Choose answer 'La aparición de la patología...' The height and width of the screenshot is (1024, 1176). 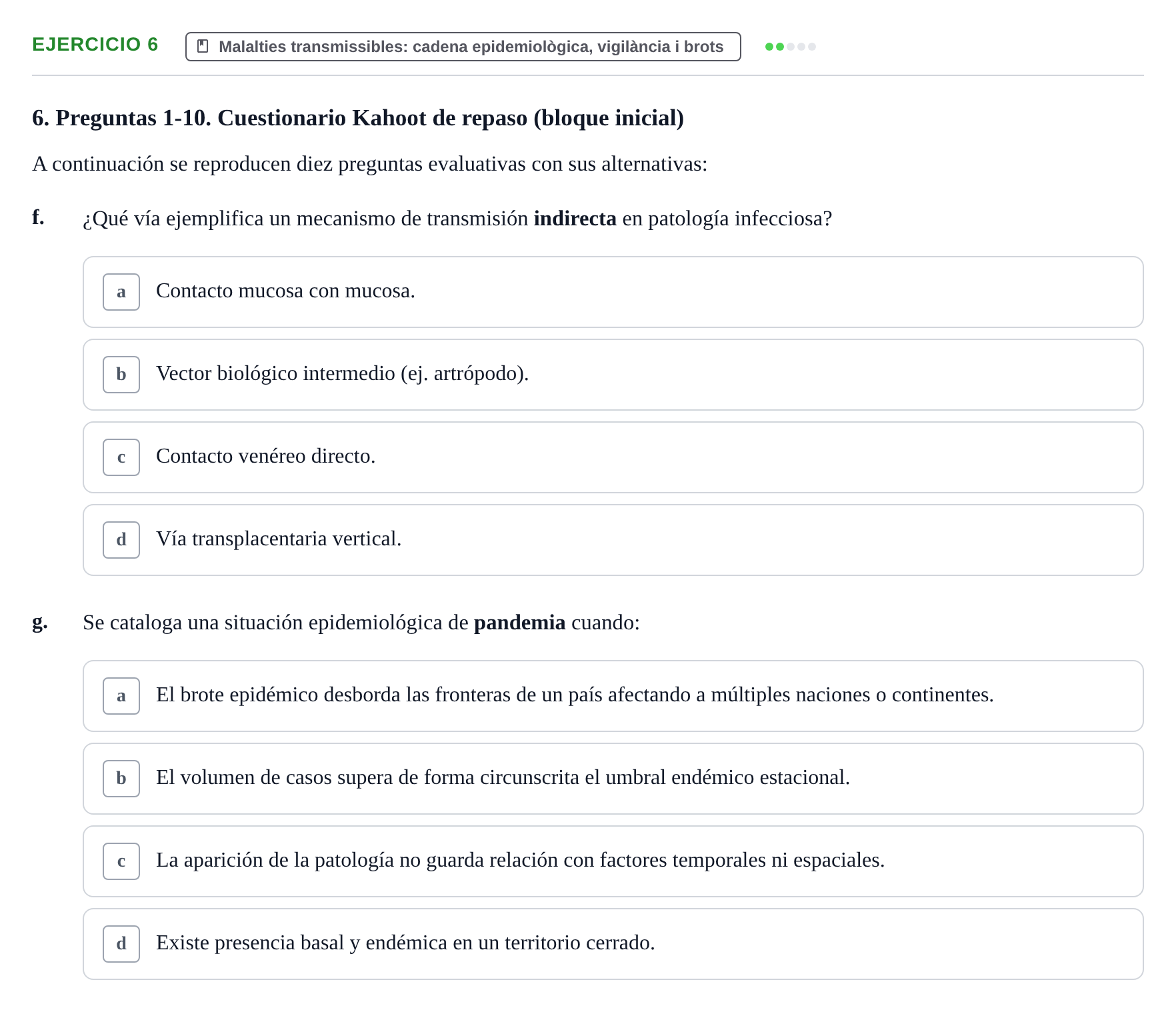click(x=613, y=861)
